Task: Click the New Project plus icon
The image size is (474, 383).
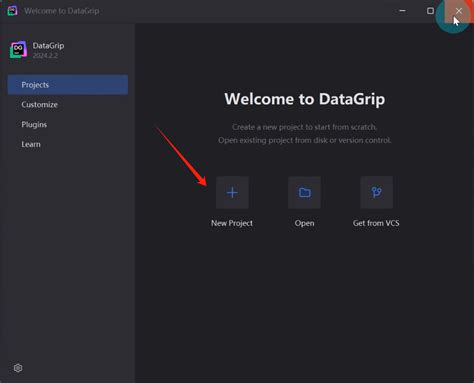Action: (232, 193)
